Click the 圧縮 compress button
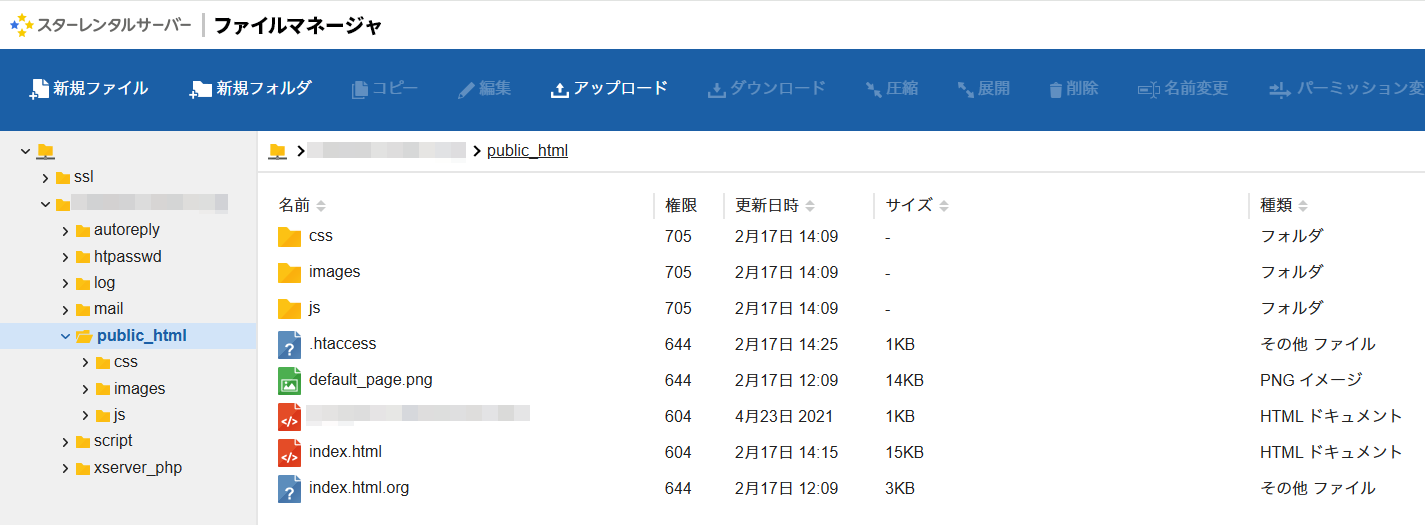Viewport: 1425px width, 525px height. (x=892, y=89)
